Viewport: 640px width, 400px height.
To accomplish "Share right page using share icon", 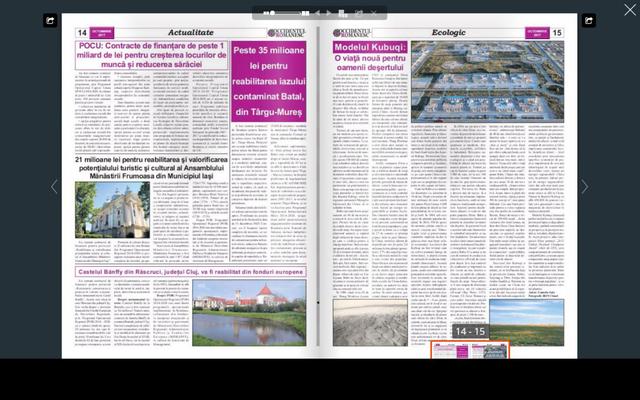I will (589, 20).
